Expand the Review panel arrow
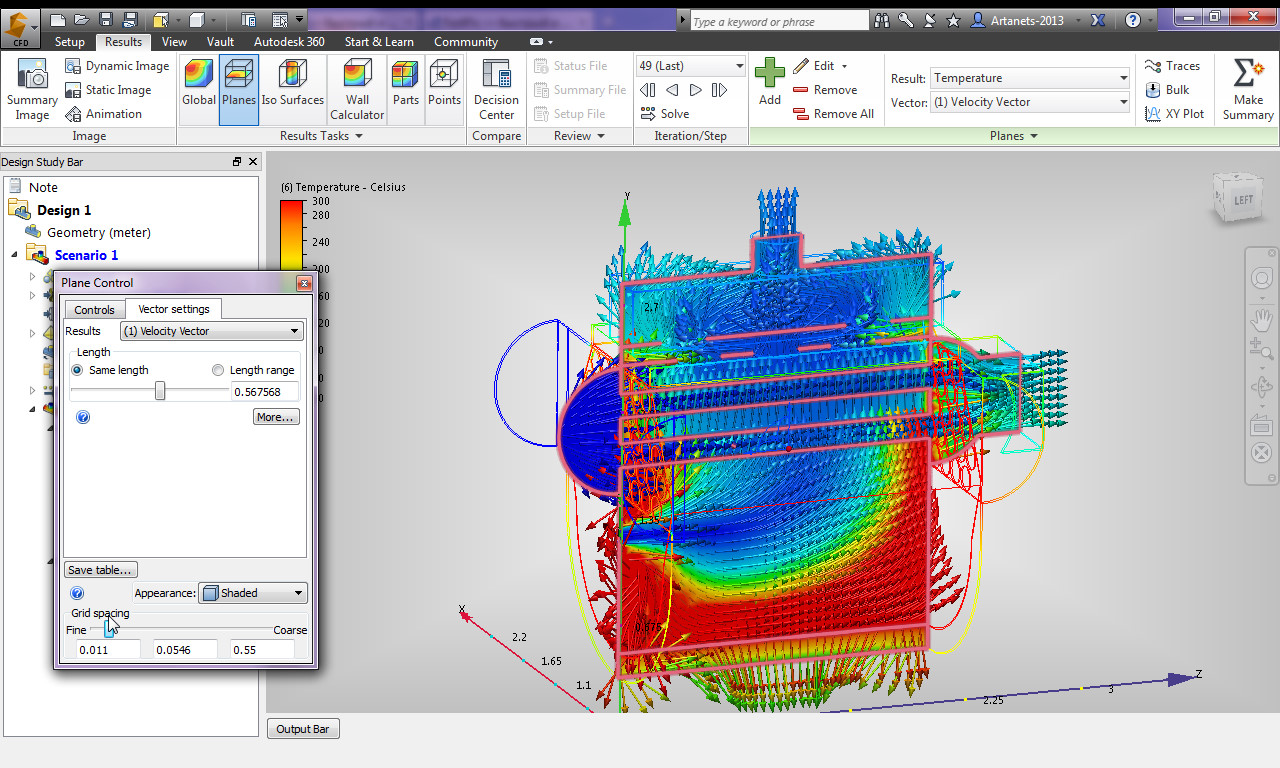This screenshot has height=768, width=1280. pyautogui.click(x=601, y=136)
